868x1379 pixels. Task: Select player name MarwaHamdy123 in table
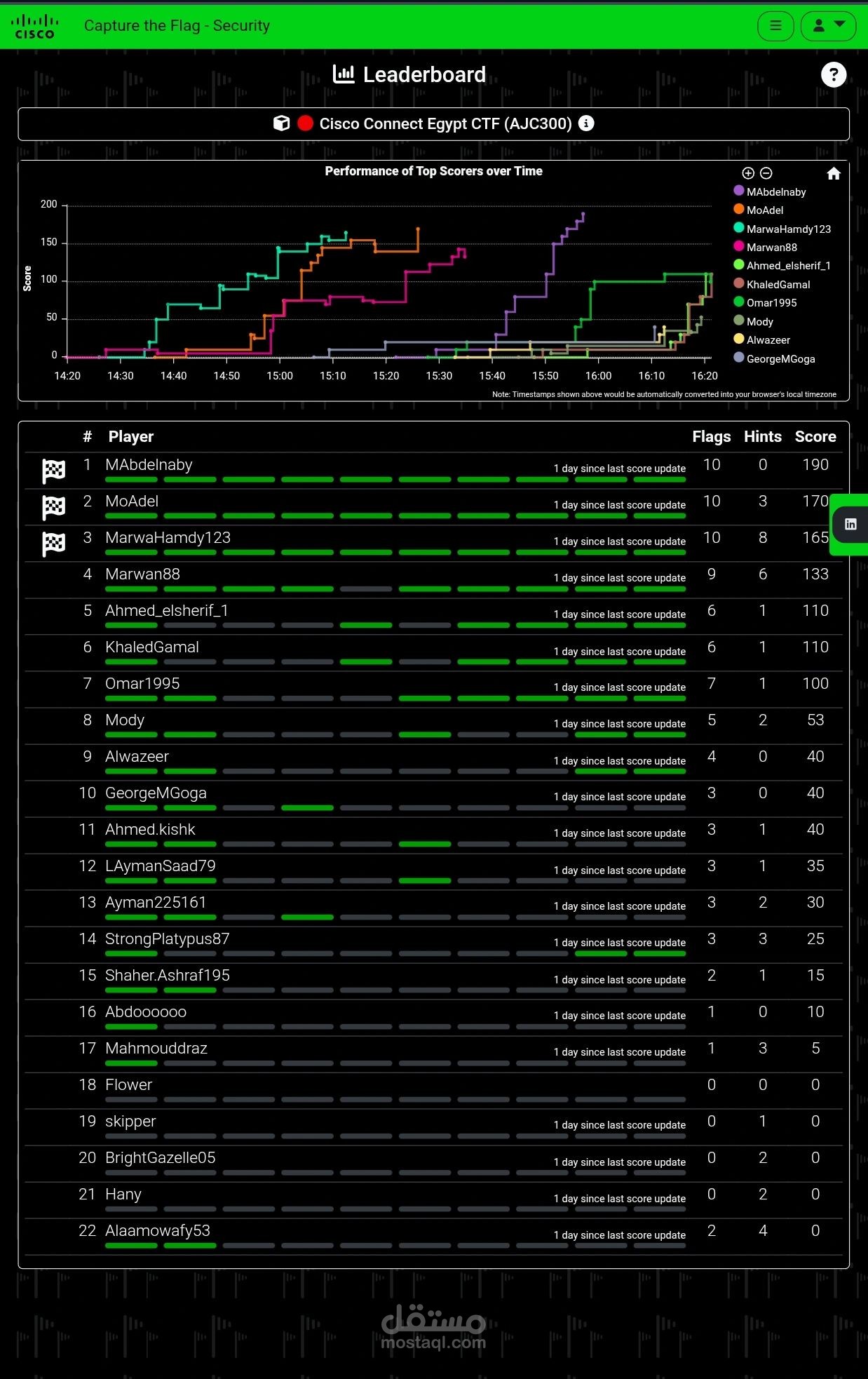pyautogui.click(x=168, y=538)
